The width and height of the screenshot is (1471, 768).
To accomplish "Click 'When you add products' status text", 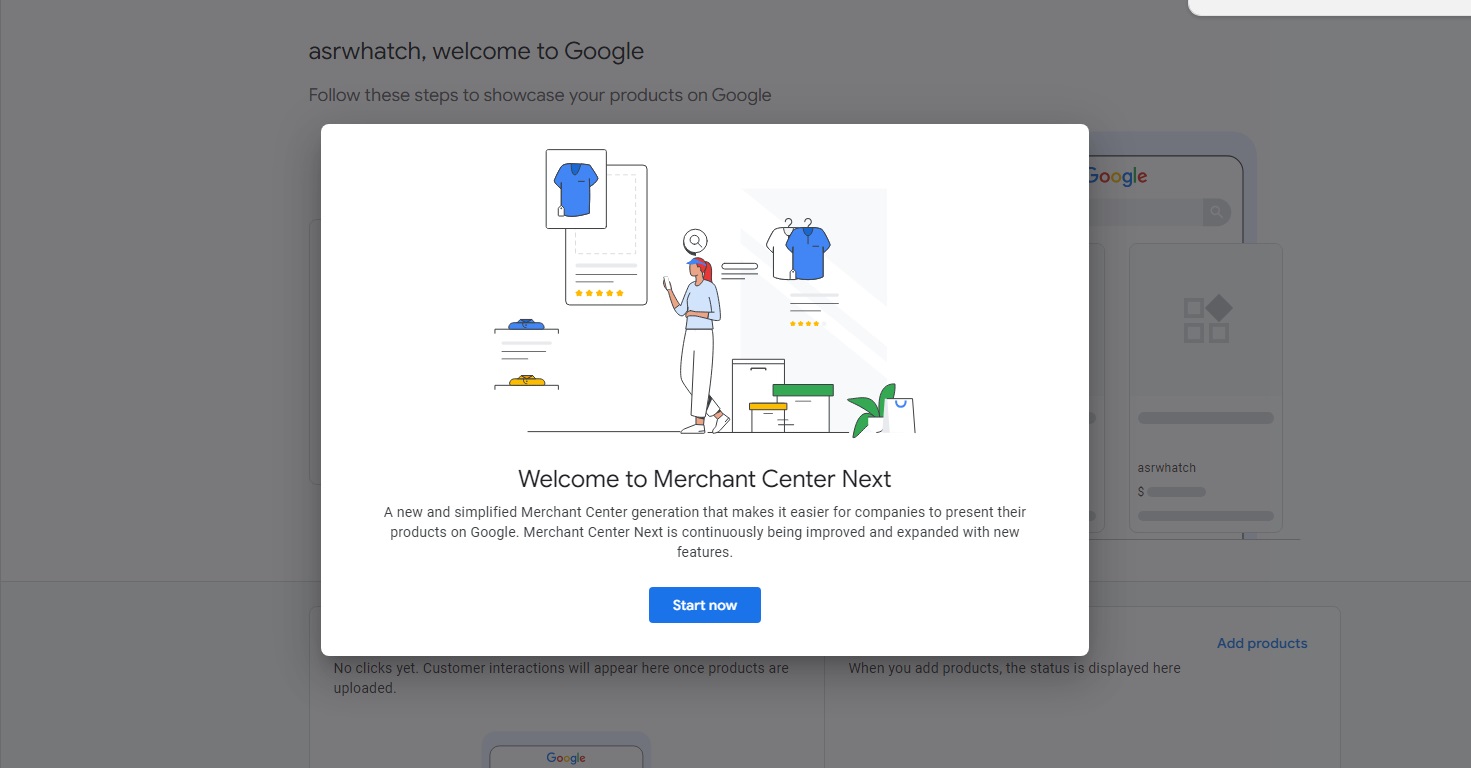I will [x=1014, y=668].
